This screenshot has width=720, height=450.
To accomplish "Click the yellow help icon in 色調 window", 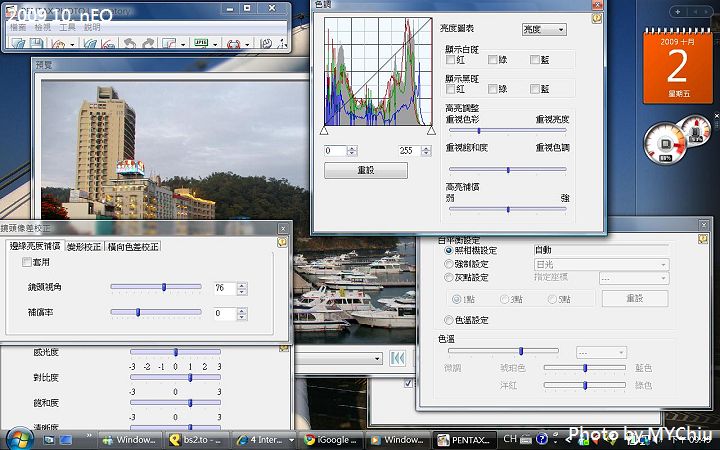I will pyautogui.click(x=596, y=18).
